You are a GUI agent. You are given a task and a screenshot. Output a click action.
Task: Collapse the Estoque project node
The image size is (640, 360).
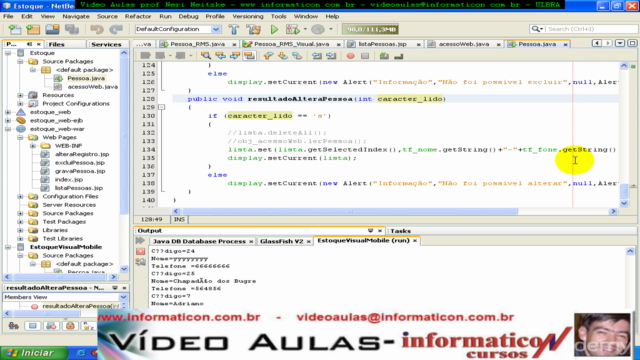(x=8, y=53)
